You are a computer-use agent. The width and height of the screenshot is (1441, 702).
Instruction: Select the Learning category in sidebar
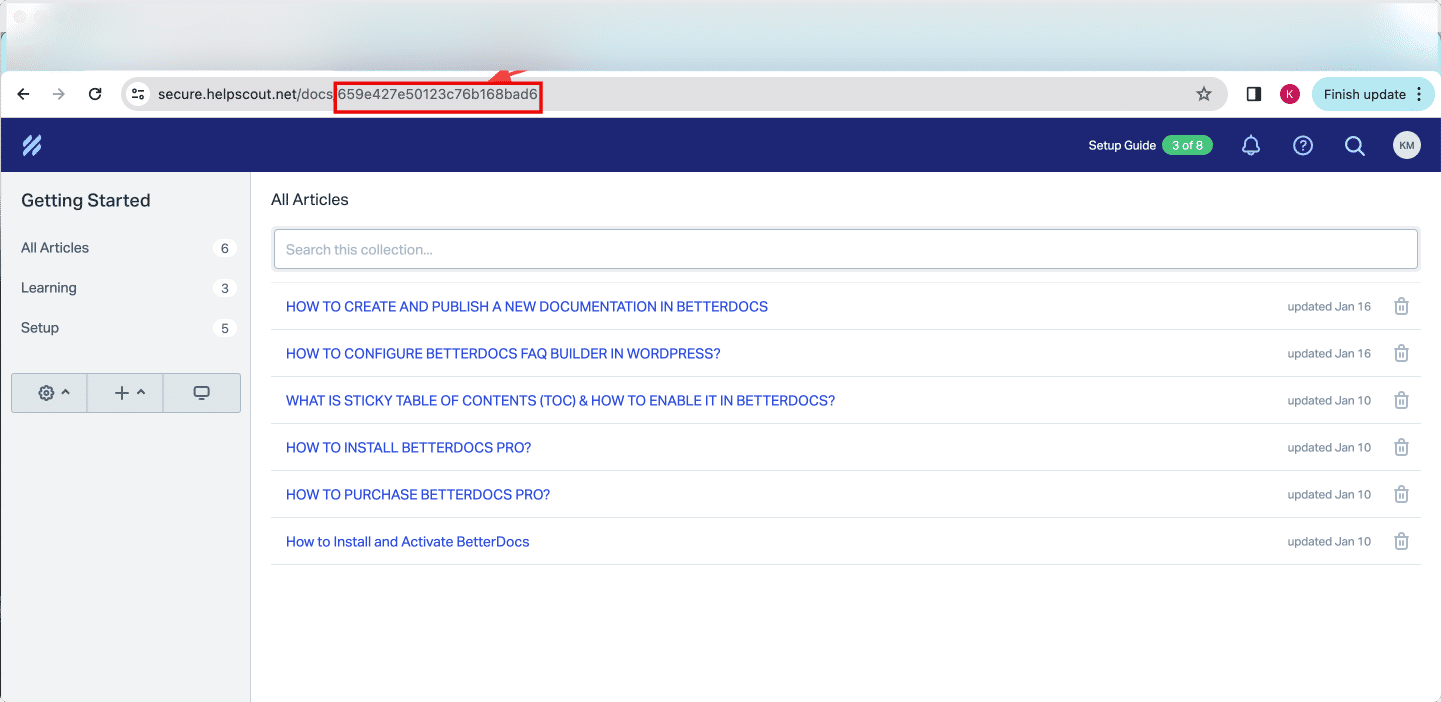tap(49, 288)
